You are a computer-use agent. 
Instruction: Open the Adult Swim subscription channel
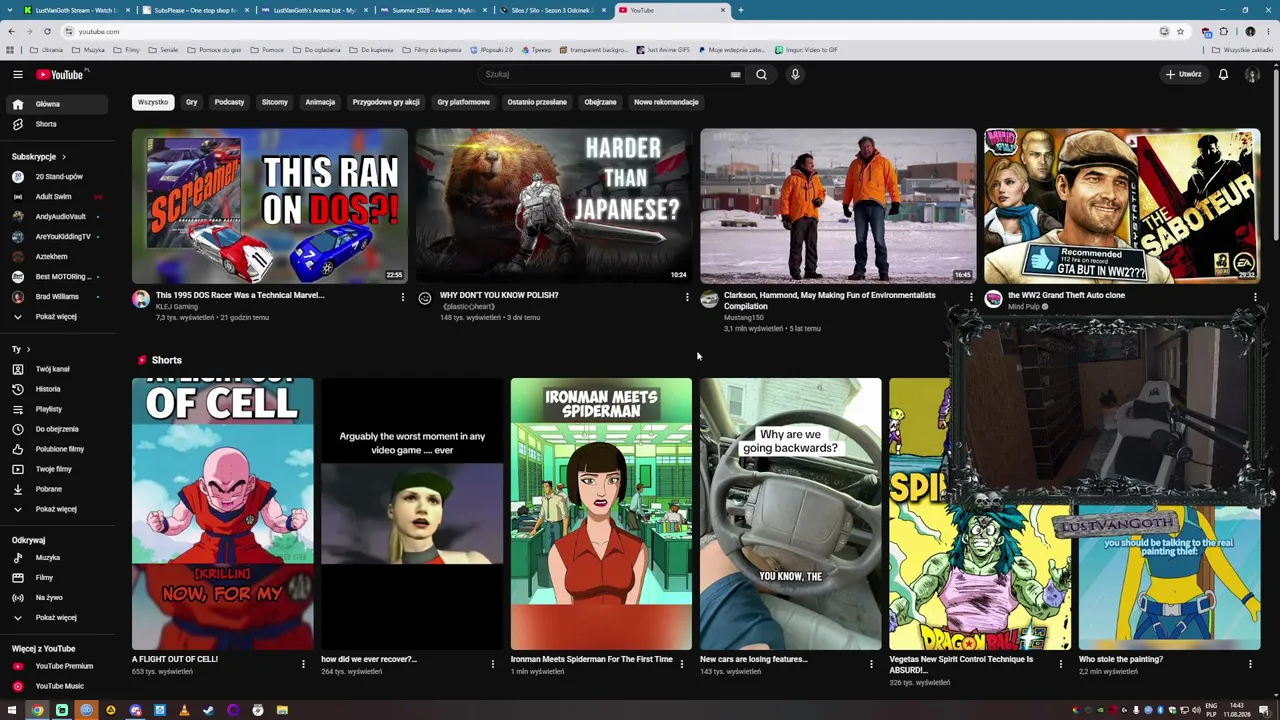click(x=56, y=197)
